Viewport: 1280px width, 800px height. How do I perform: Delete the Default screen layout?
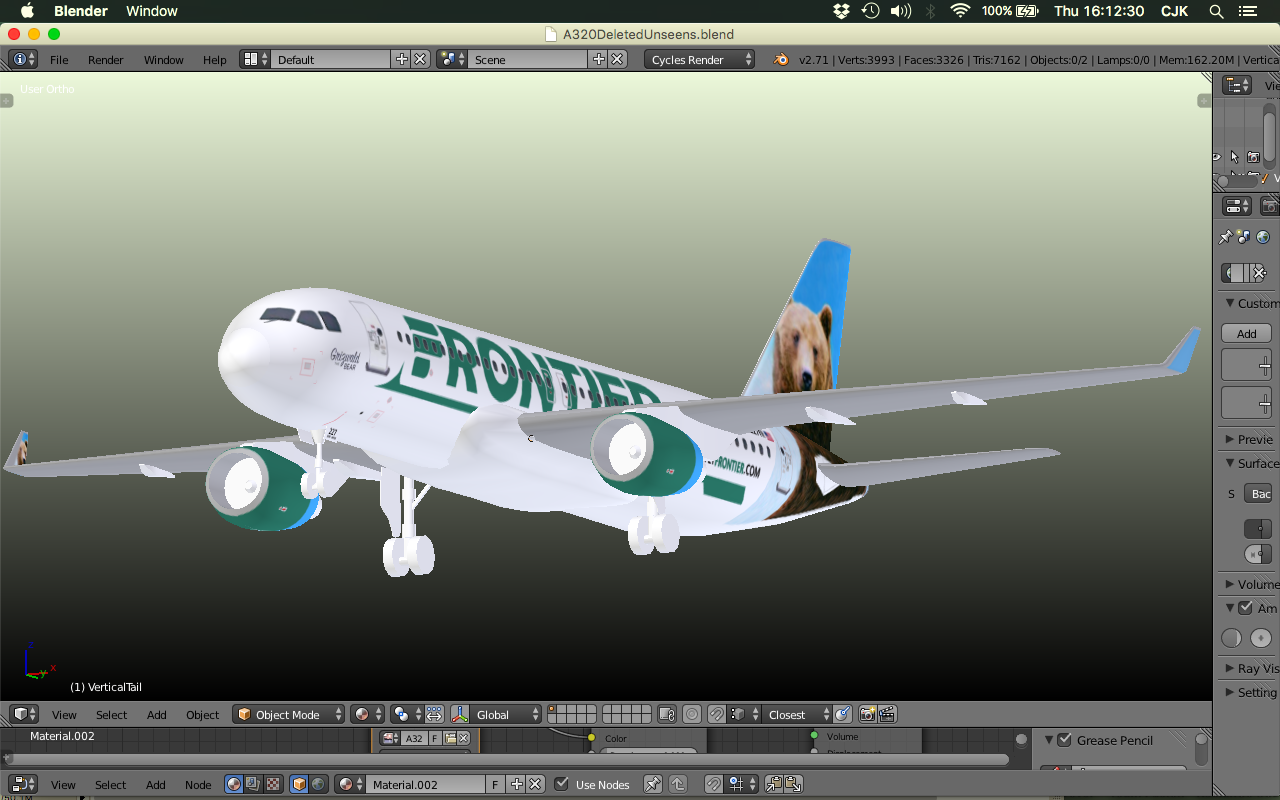pos(421,59)
